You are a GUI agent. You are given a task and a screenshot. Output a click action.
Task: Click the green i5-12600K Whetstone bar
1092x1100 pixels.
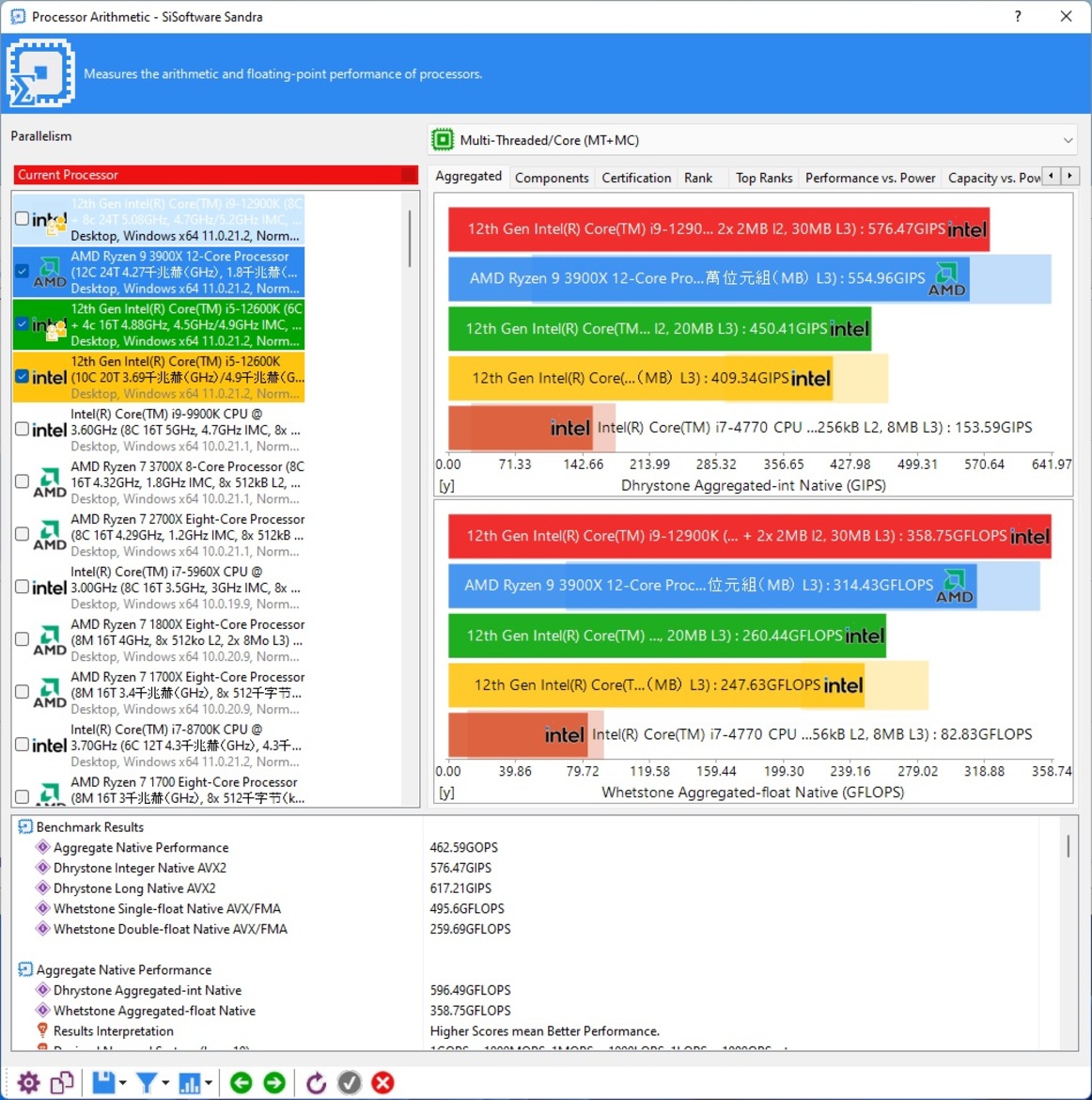[x=667, y=636]
